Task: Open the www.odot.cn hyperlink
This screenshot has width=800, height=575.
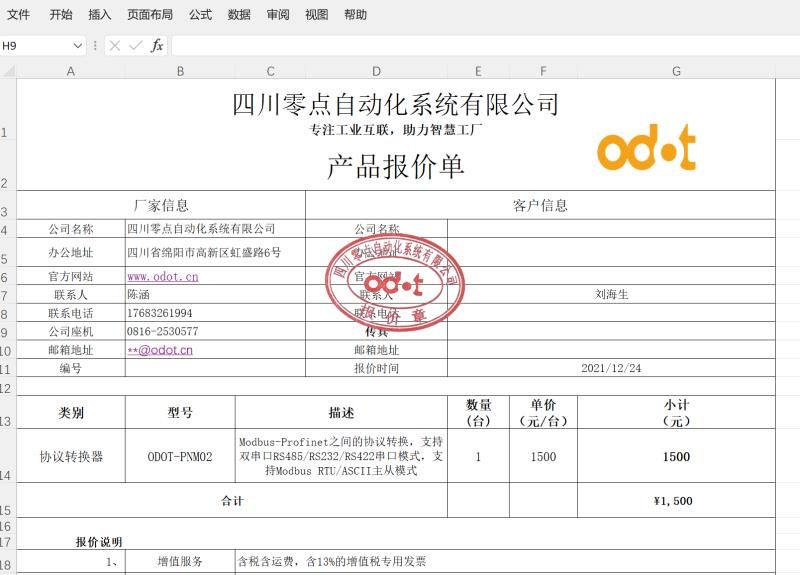Action: click(162, 277)
